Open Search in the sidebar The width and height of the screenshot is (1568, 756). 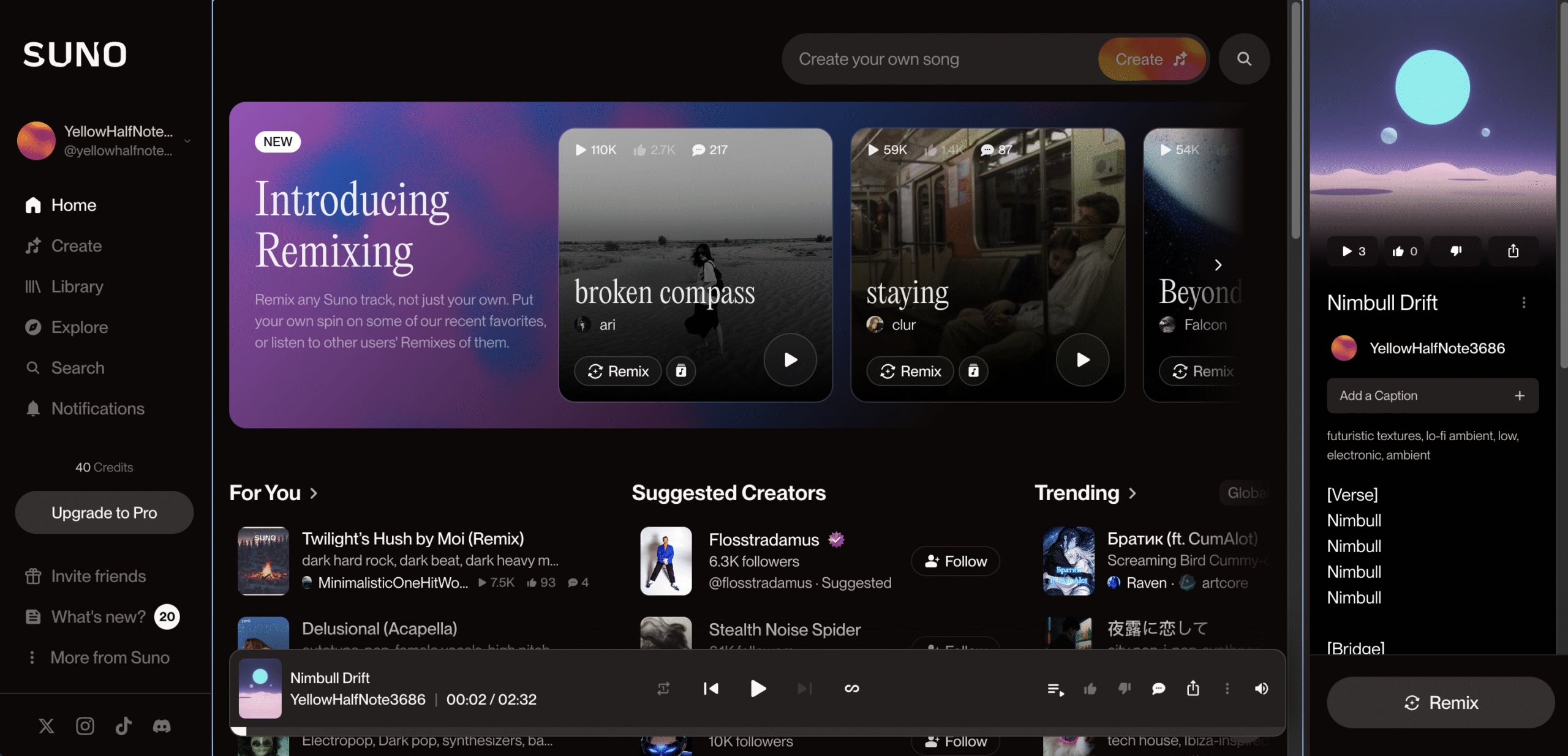coord(65,368)
